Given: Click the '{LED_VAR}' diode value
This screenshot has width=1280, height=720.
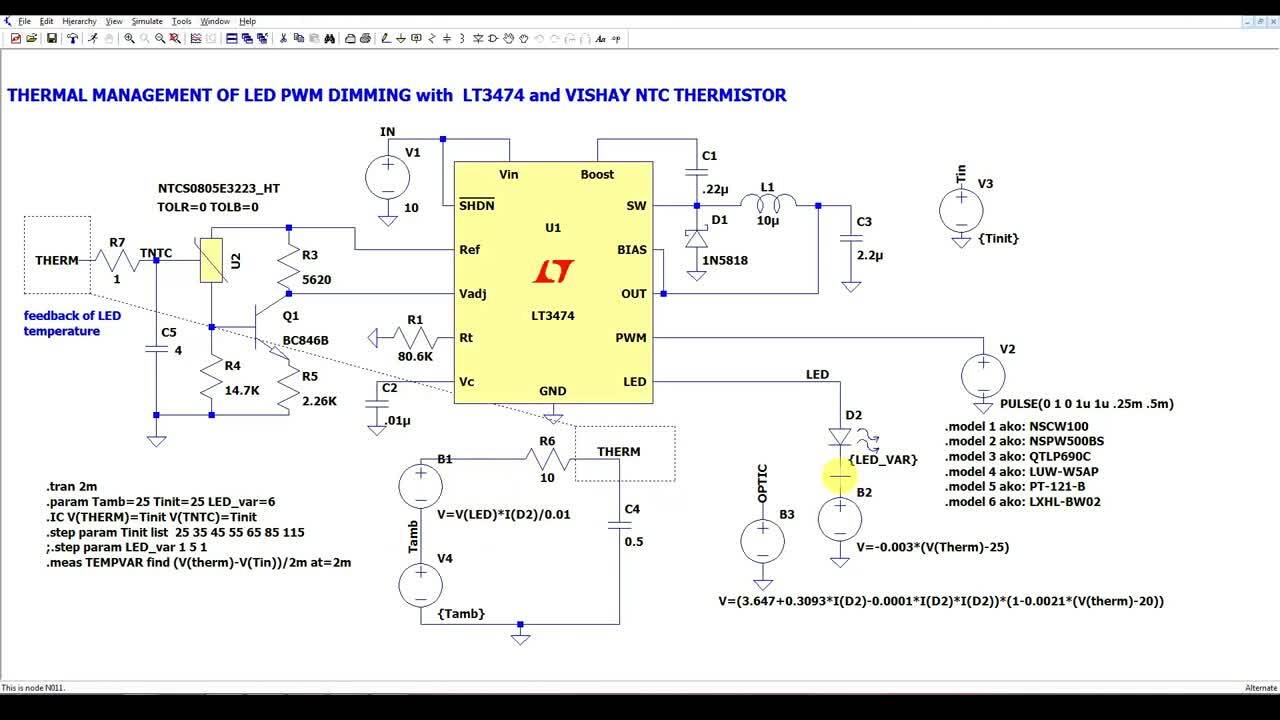Looking at the screenshot, I should (883, 460).
